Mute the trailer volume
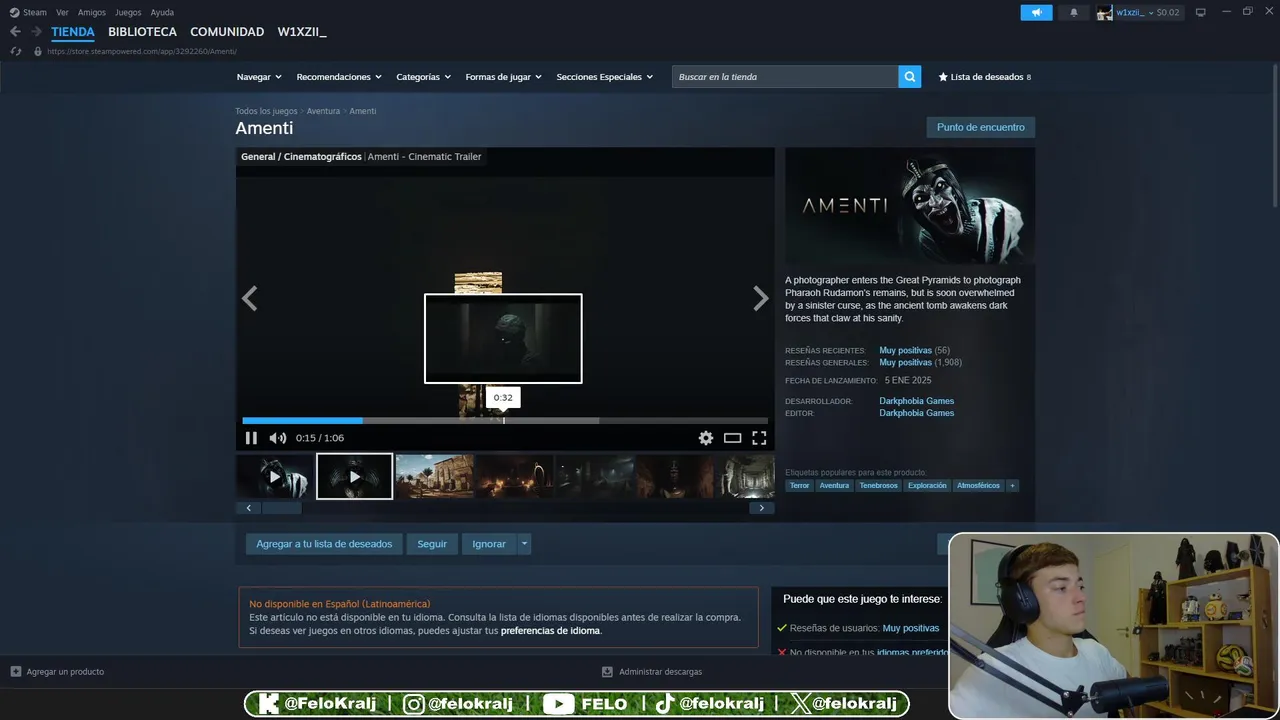 [x=277, y=438]
